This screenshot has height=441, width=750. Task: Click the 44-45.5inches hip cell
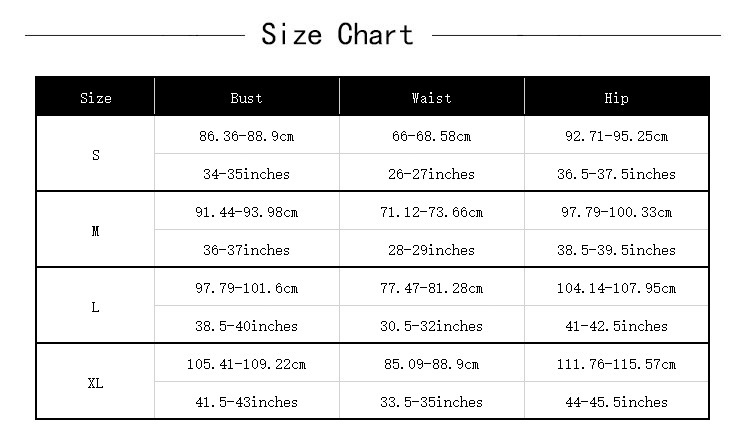[x=616, y=402]
